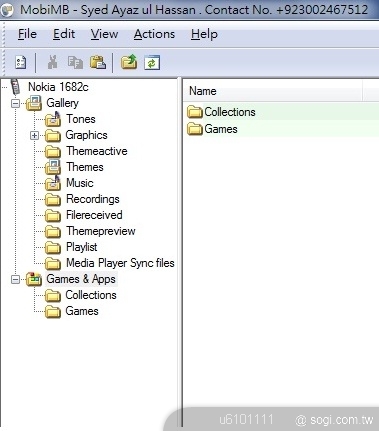Sort list by the Name column header
The width and height of the screenshot is (379, 431).
tap(272, 91)
